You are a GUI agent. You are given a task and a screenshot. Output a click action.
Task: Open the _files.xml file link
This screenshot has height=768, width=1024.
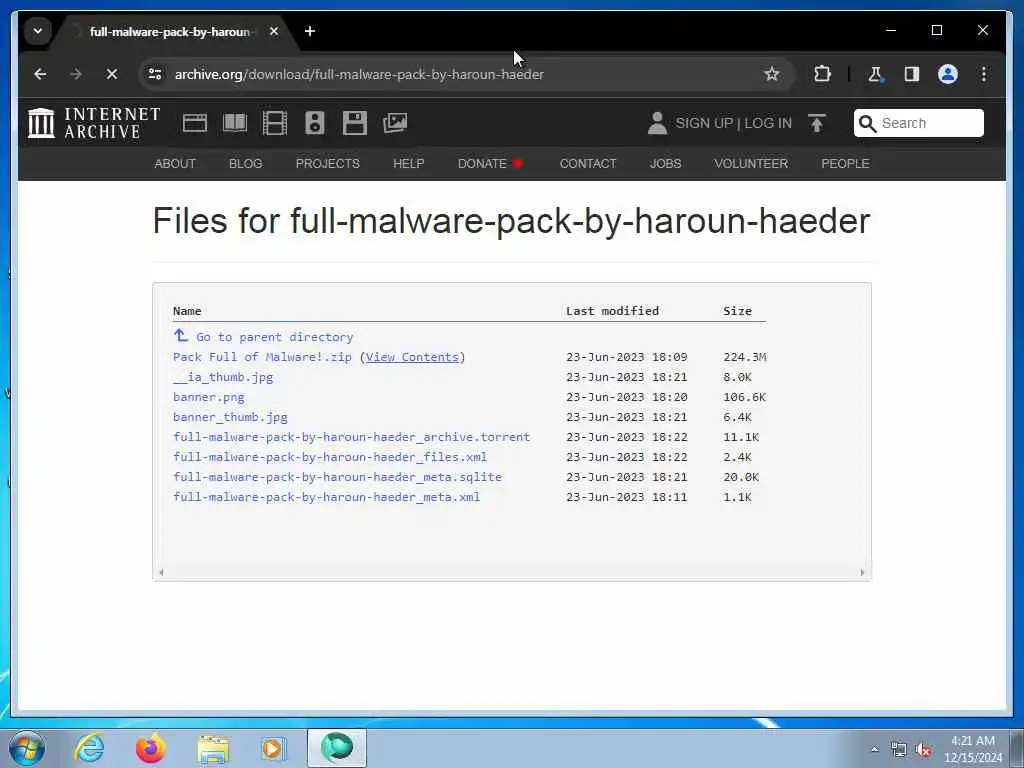click(330, 457)
